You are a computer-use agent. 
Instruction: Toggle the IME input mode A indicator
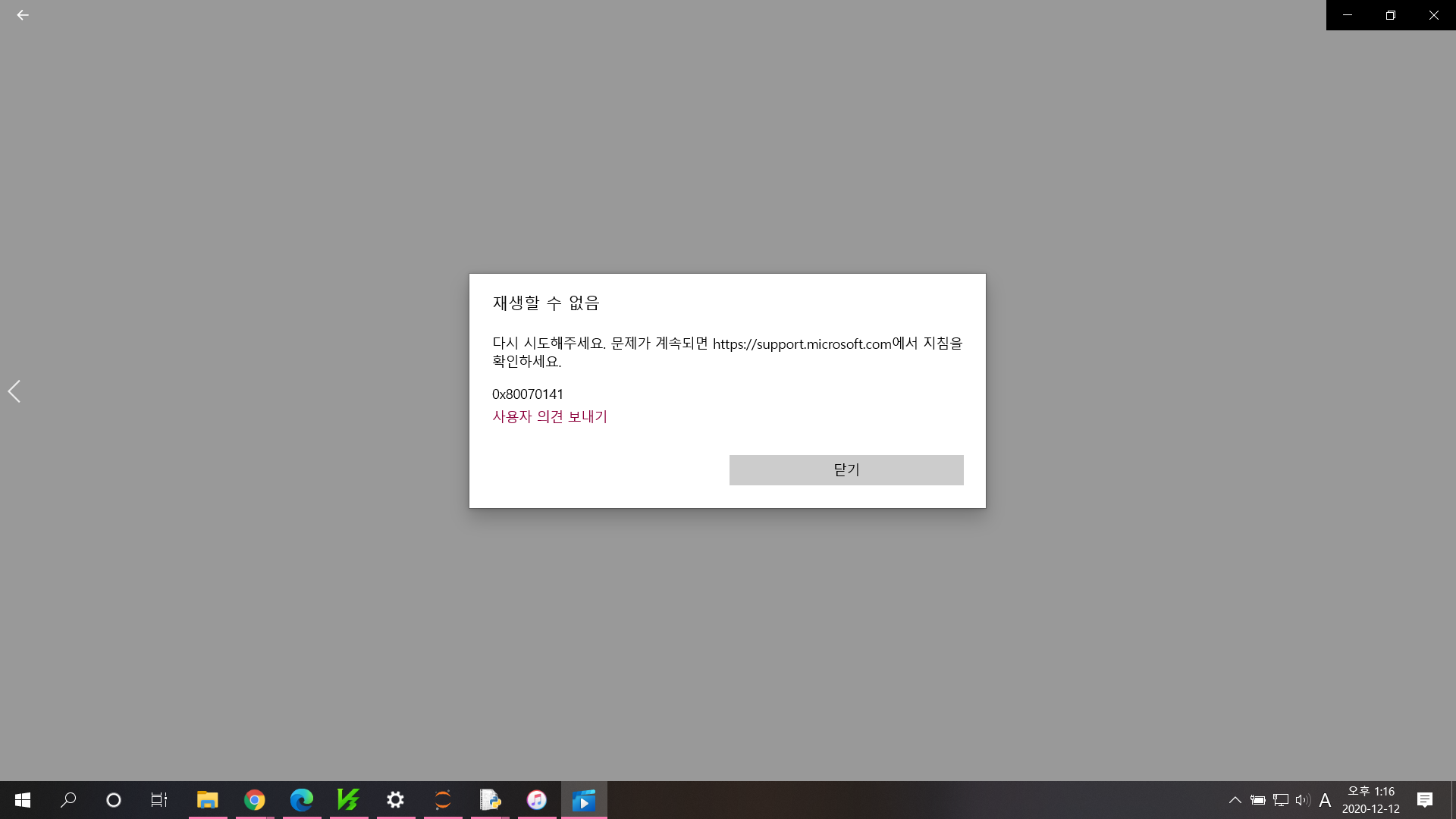(x=1325, y=800)
